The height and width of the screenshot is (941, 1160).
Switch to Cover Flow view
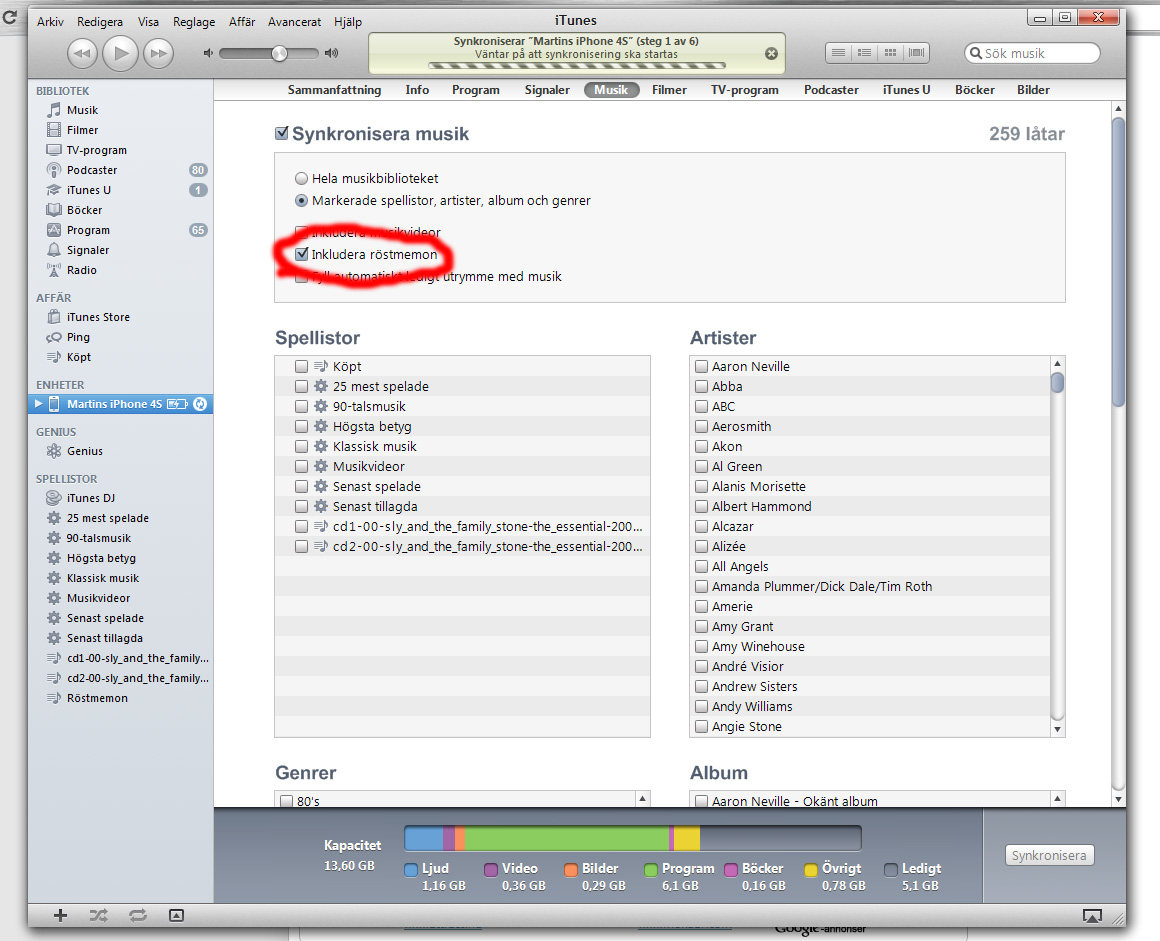917,53
